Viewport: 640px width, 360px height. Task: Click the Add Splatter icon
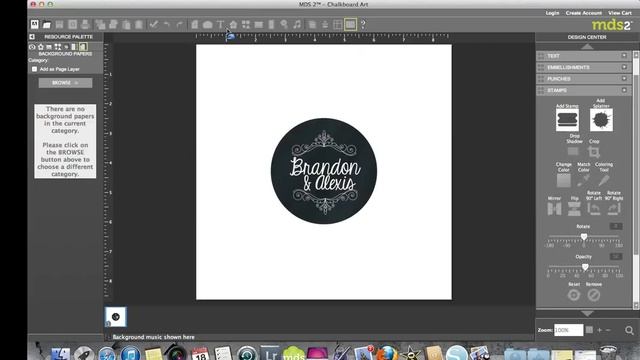coord(601,120)
